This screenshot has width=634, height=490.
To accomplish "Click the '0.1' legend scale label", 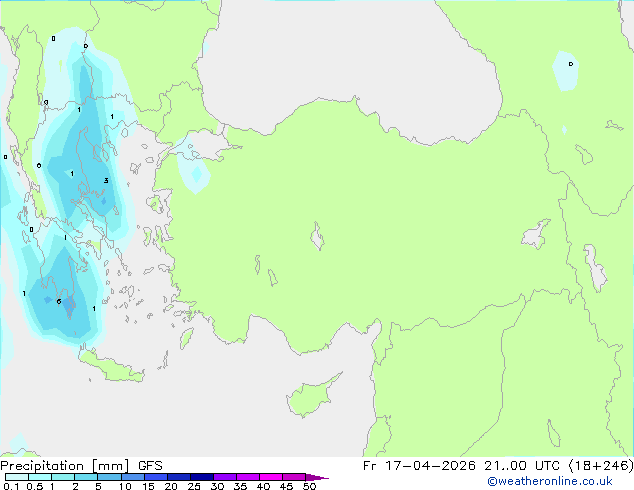I will coord(11,486).
